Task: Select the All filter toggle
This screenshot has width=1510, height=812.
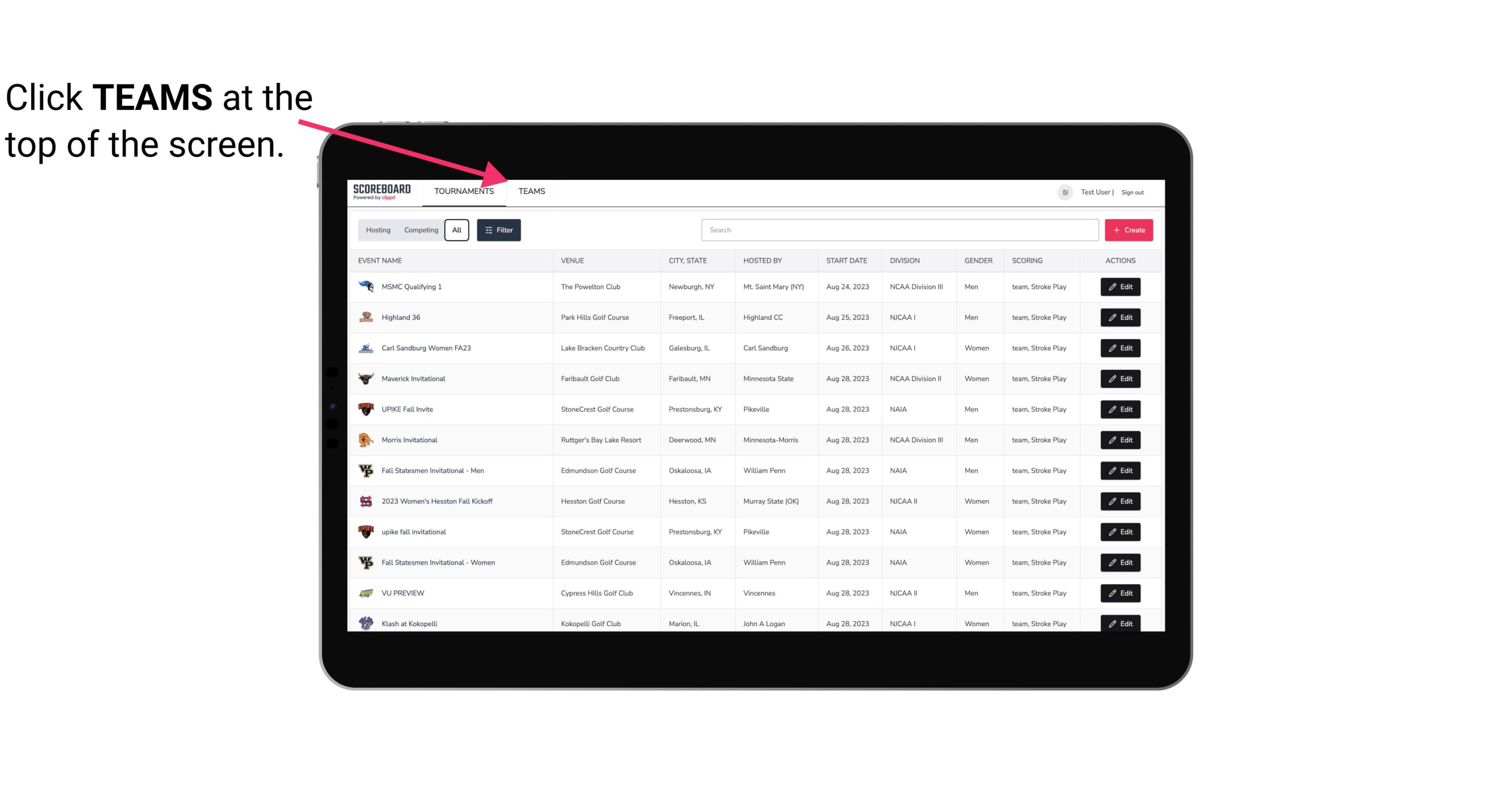Action: coord(457,230)
